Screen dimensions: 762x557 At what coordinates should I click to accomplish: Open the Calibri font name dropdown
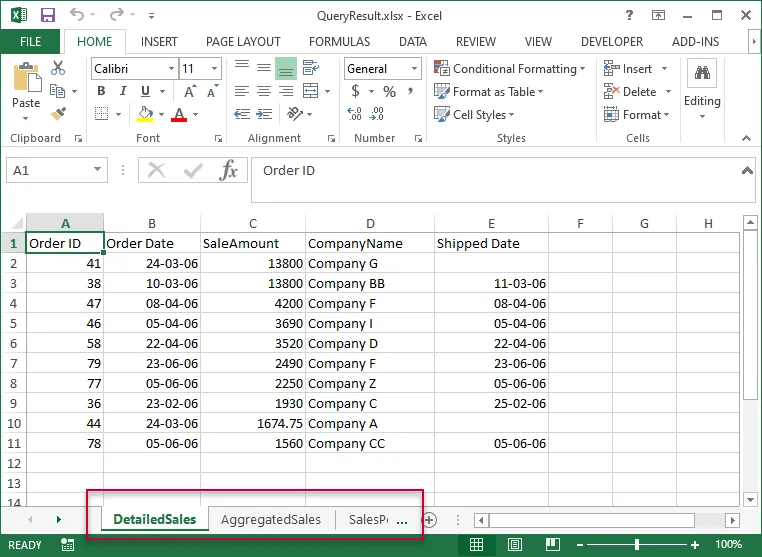click(171, 69)
